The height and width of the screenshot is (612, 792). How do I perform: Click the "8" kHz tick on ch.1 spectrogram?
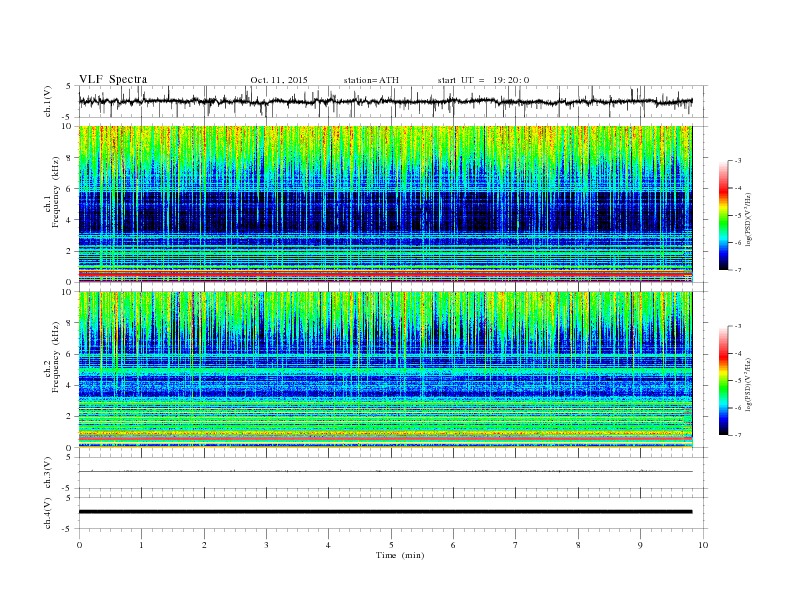[70, 158]
